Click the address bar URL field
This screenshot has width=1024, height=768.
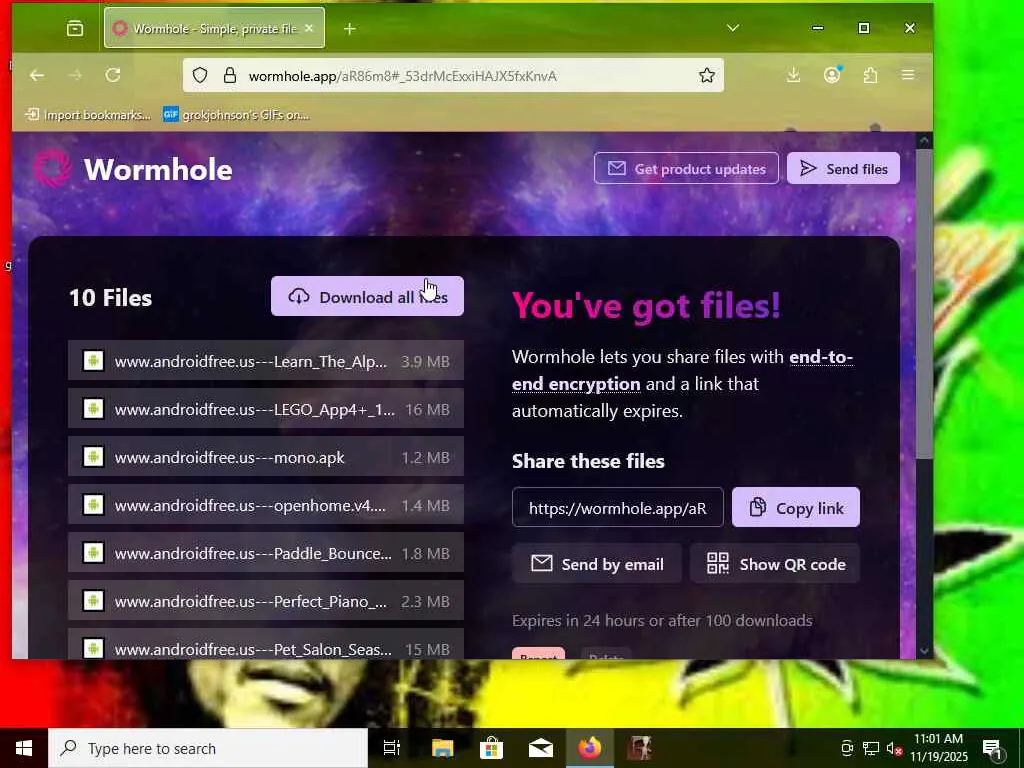(453, 76)
